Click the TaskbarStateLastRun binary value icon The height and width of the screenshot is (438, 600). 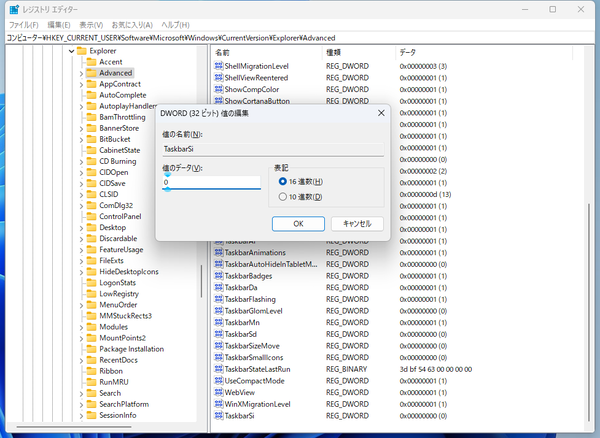pos(218,369)
